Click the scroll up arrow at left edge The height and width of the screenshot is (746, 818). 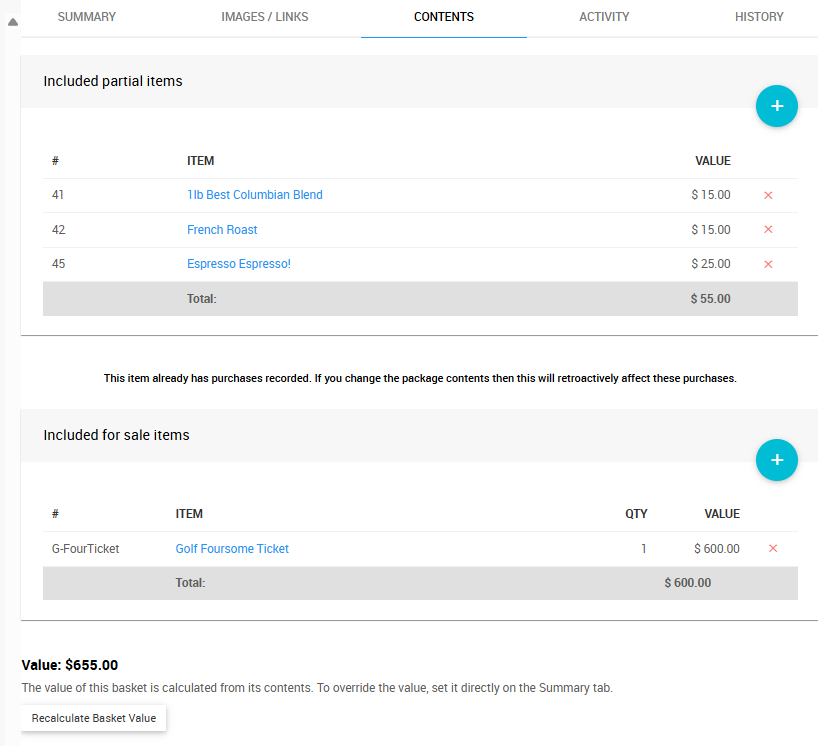pos(13,22)
